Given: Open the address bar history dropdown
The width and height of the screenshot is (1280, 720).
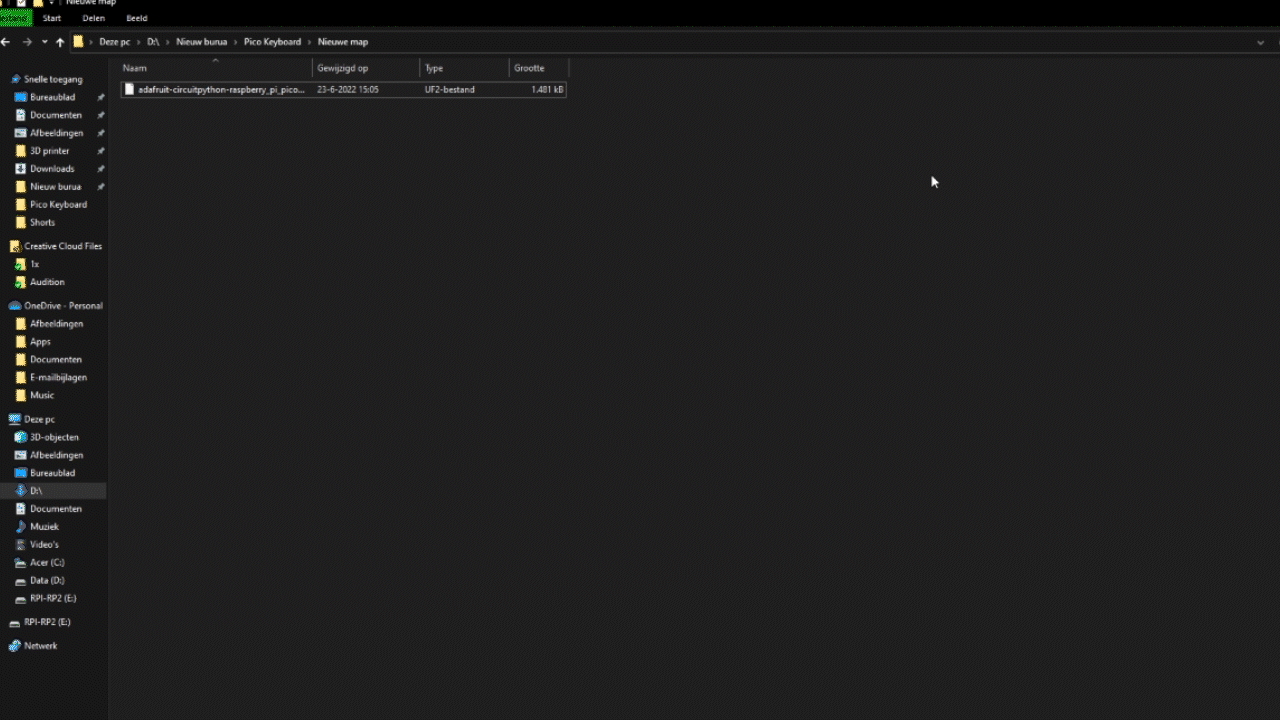Looking at the screenshot, I should 1260,42.
